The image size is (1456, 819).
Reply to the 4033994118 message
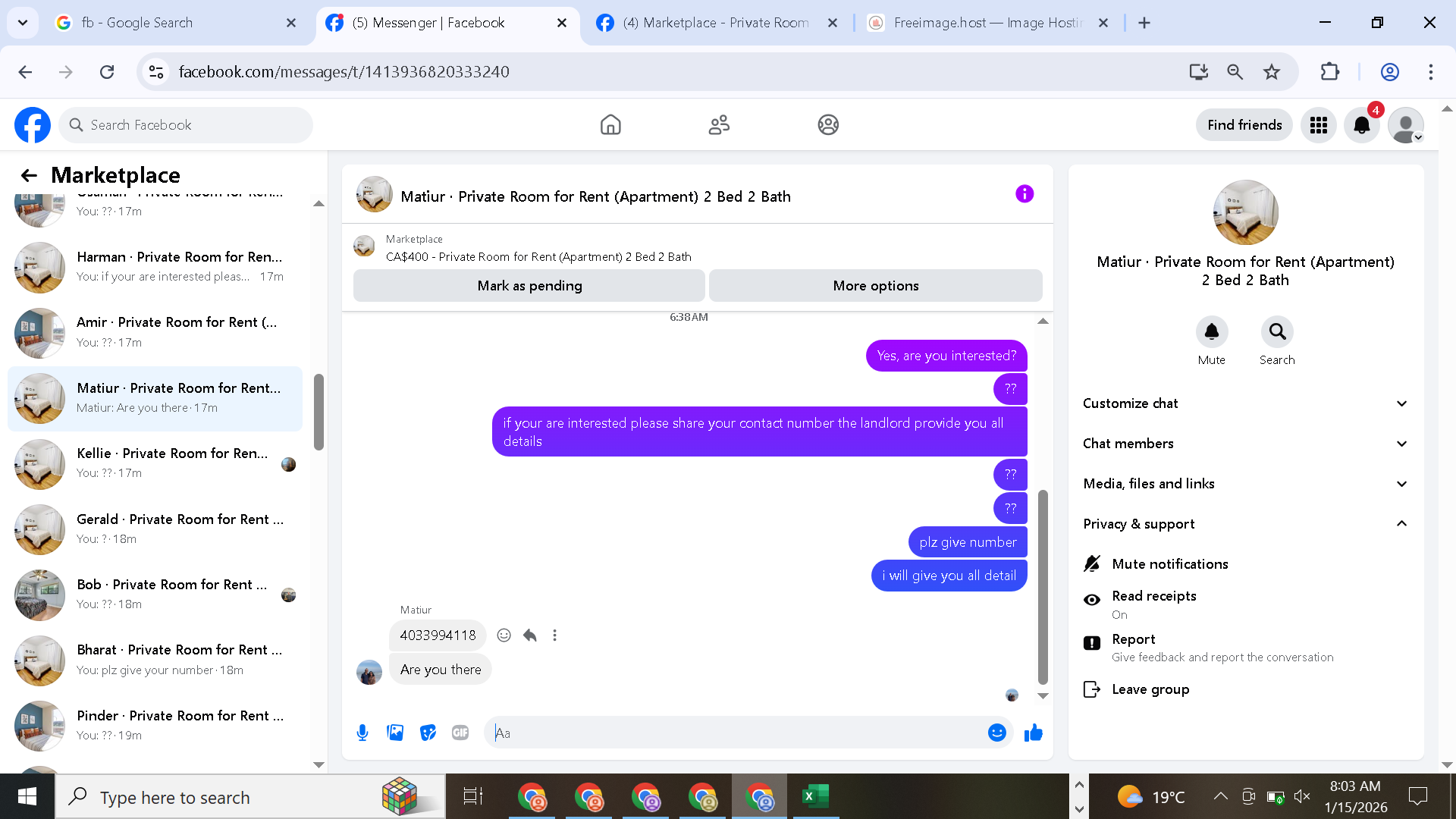(530, 635)
